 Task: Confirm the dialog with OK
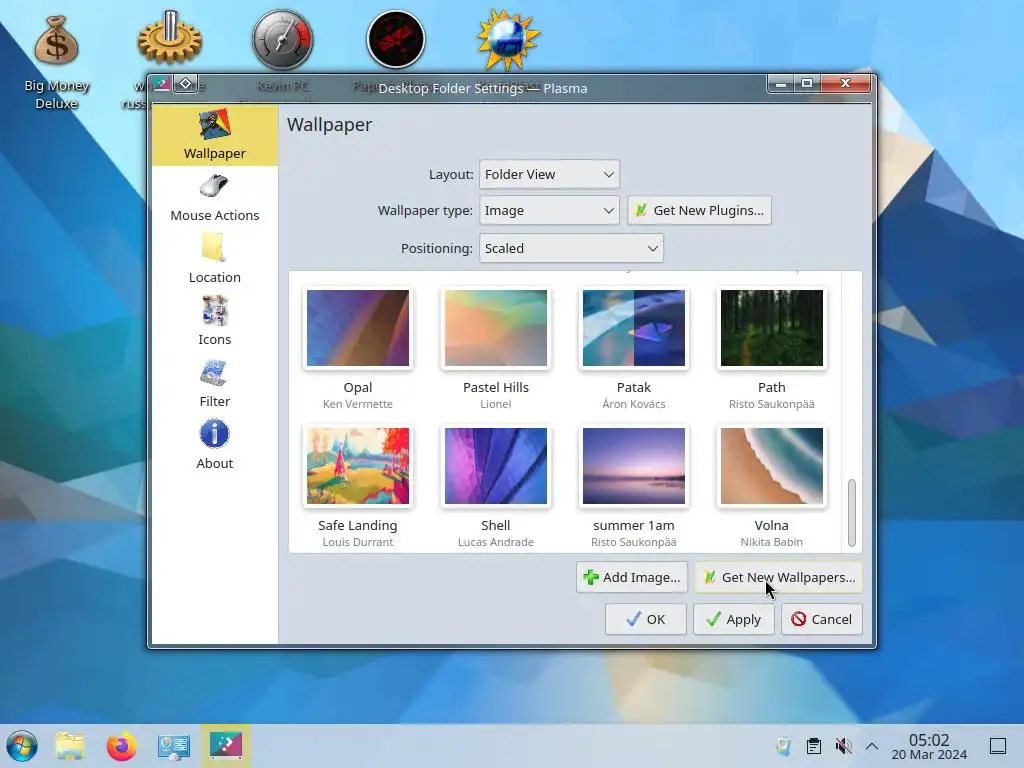(645, 619)
